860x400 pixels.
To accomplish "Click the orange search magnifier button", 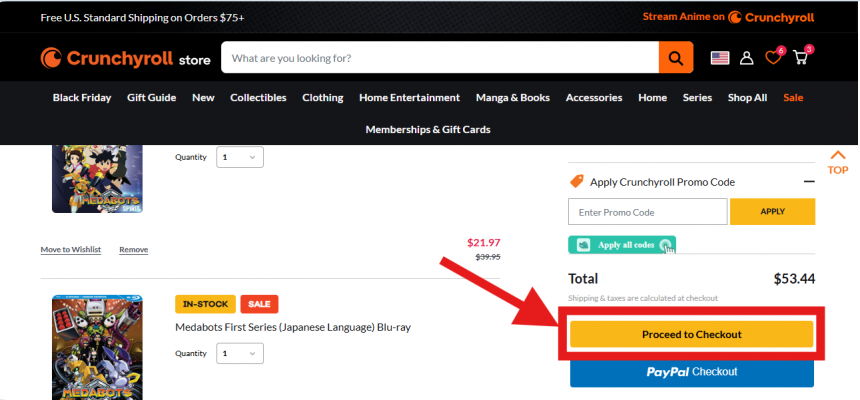I will click(x=676, y=58).
